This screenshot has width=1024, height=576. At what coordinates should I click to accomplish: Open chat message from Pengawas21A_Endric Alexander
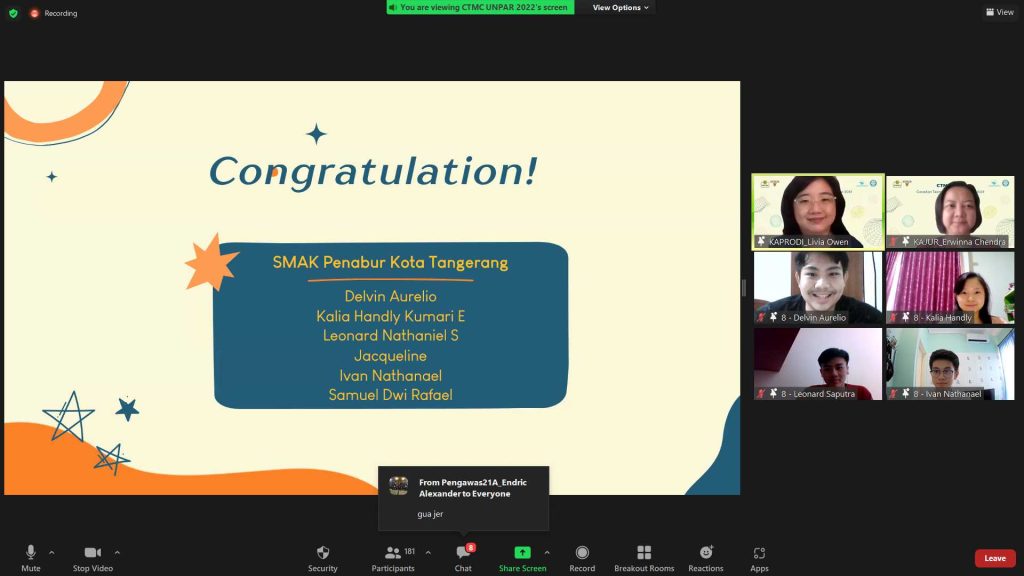[463, 498]
